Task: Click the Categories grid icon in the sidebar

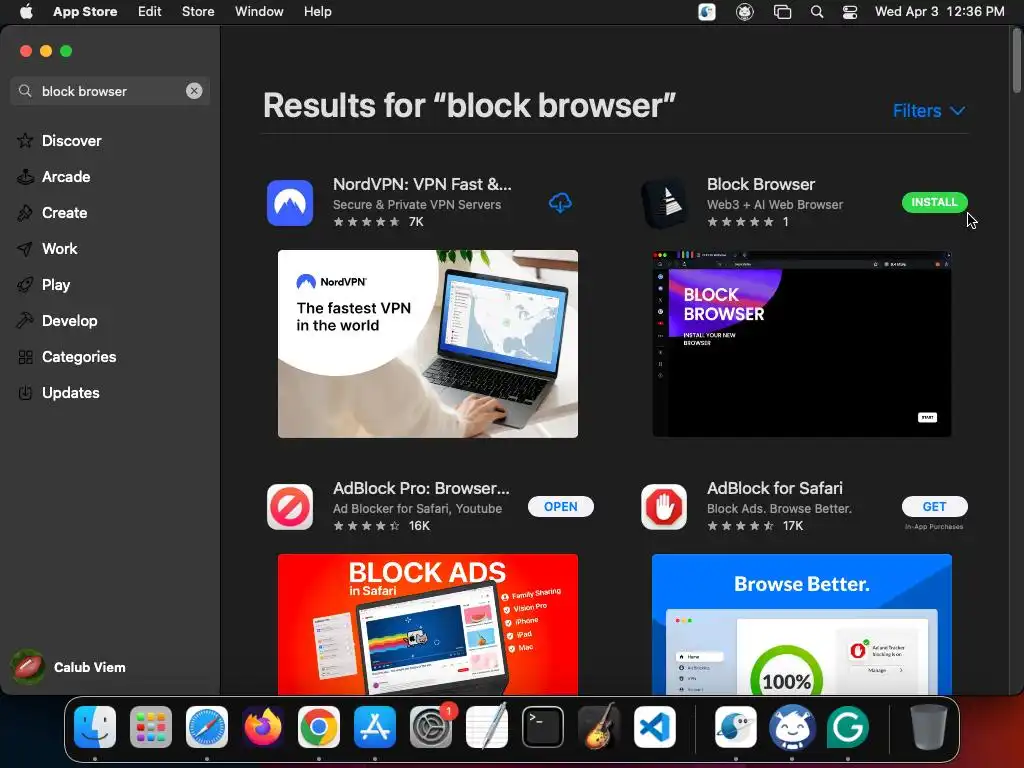Action: [25, 357]
